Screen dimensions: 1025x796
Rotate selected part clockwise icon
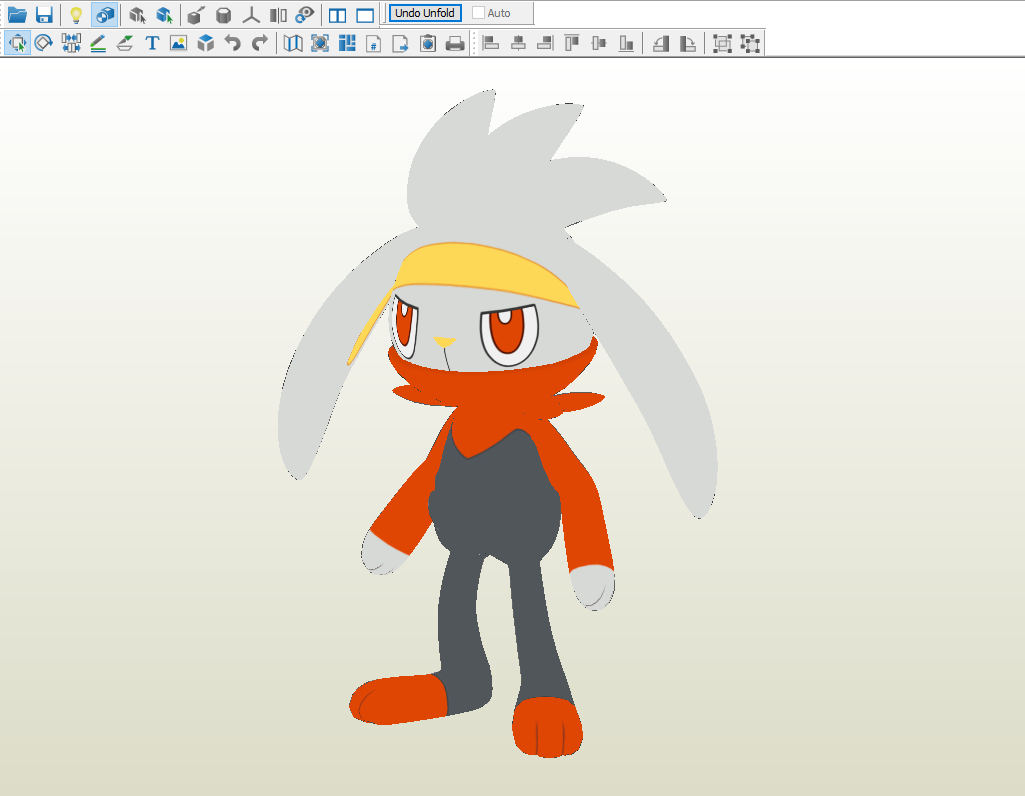[x=688, y=43]
